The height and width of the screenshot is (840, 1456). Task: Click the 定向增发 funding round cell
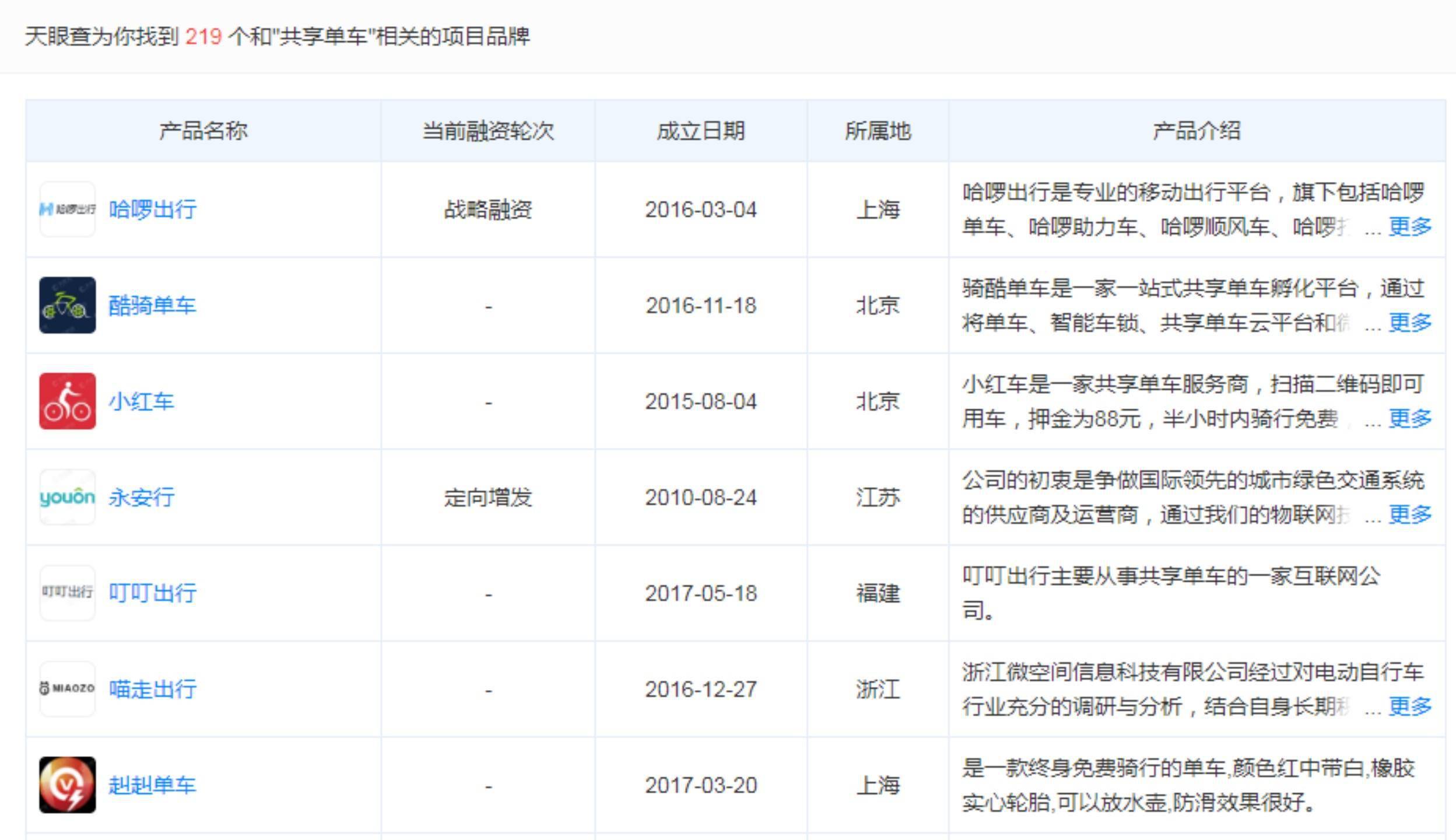[x=488, y=498]
